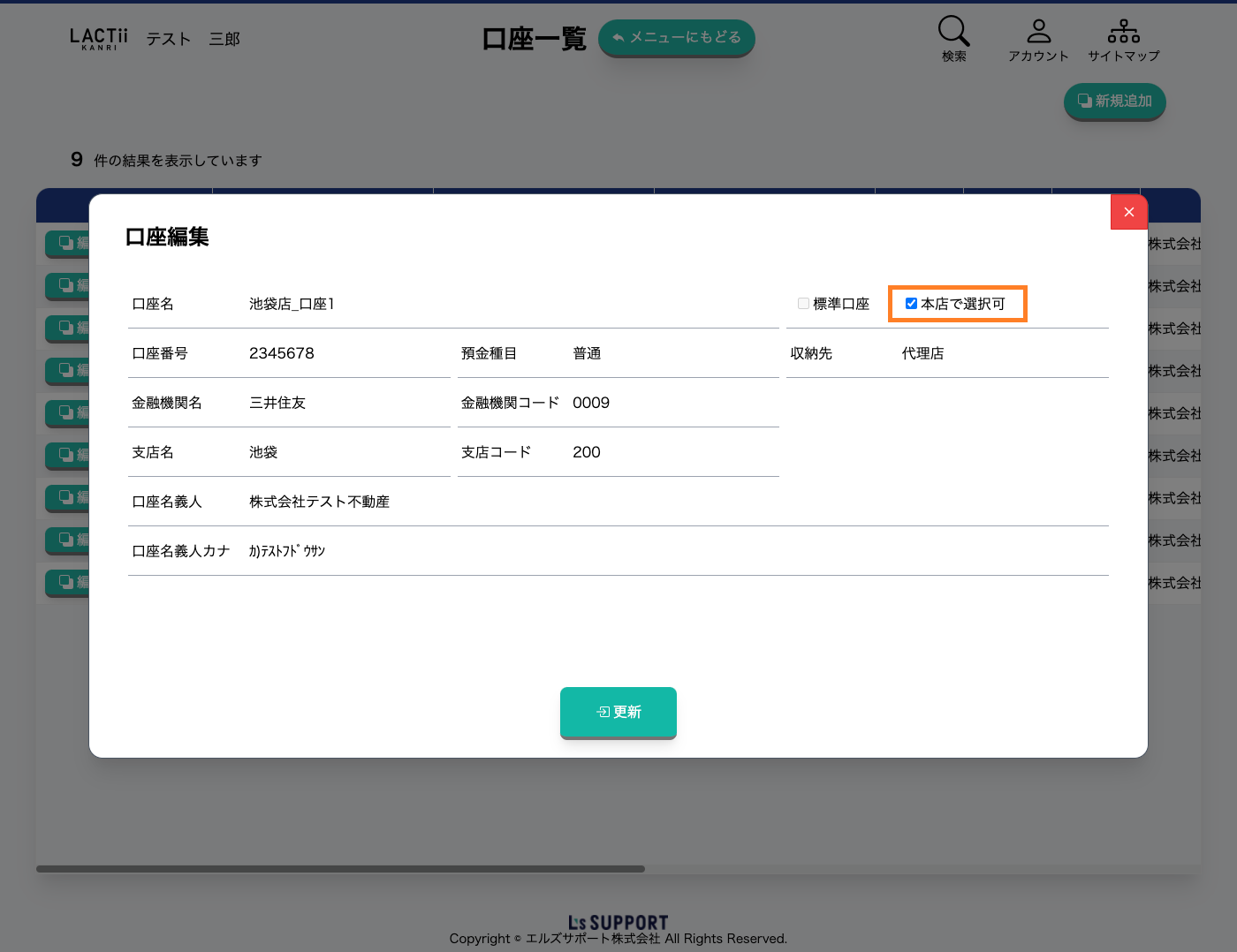The image size is (1237, 952).
Task: Open the 預金種目 dropdown showing 普通
Action: coord(672,353)
